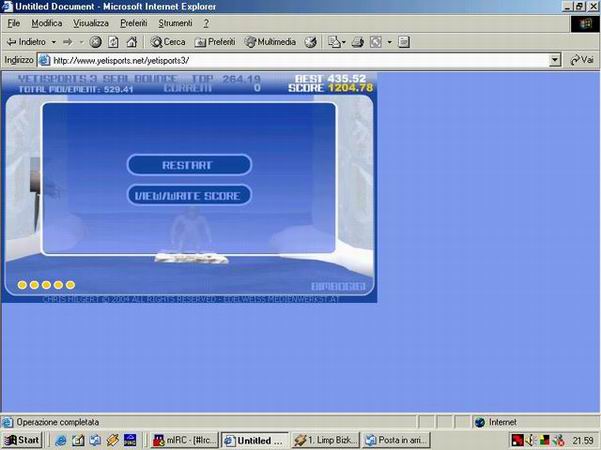601x450 pixels.
Task: Click the title bar Internet Explorer icon
Action: [x=7, y=7]
